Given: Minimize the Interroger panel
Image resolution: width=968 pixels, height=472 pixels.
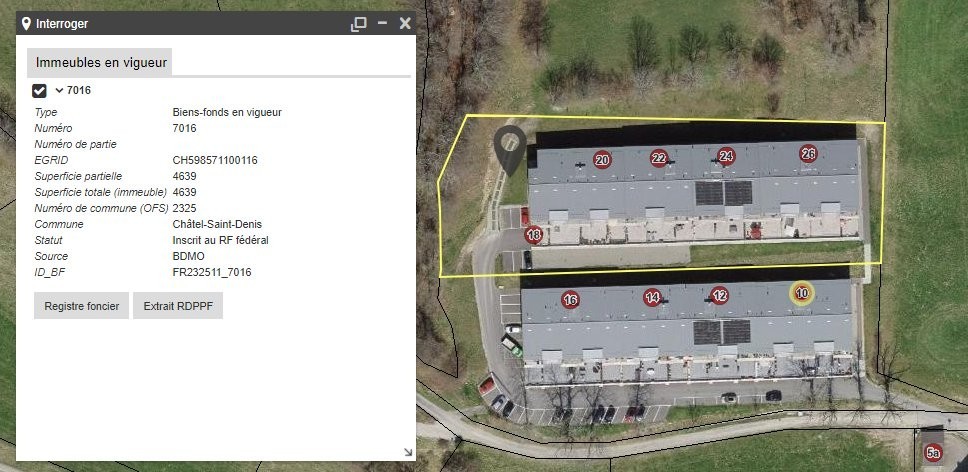Looking at the screenshot, I should 383,23.
